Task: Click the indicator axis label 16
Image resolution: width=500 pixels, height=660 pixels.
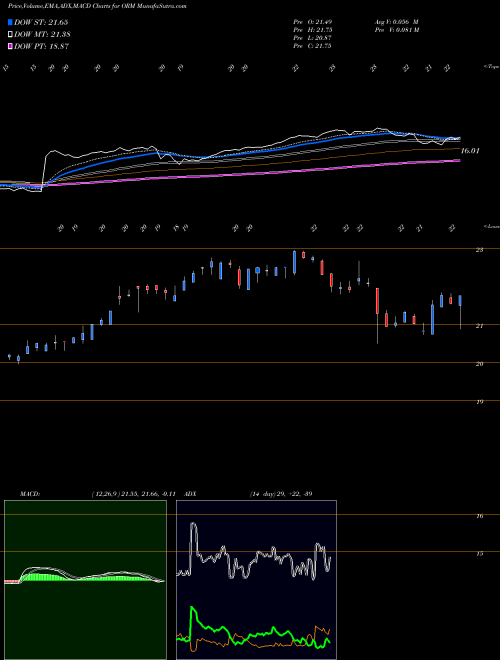Action: pyautogui.click(x=479, y=516)
